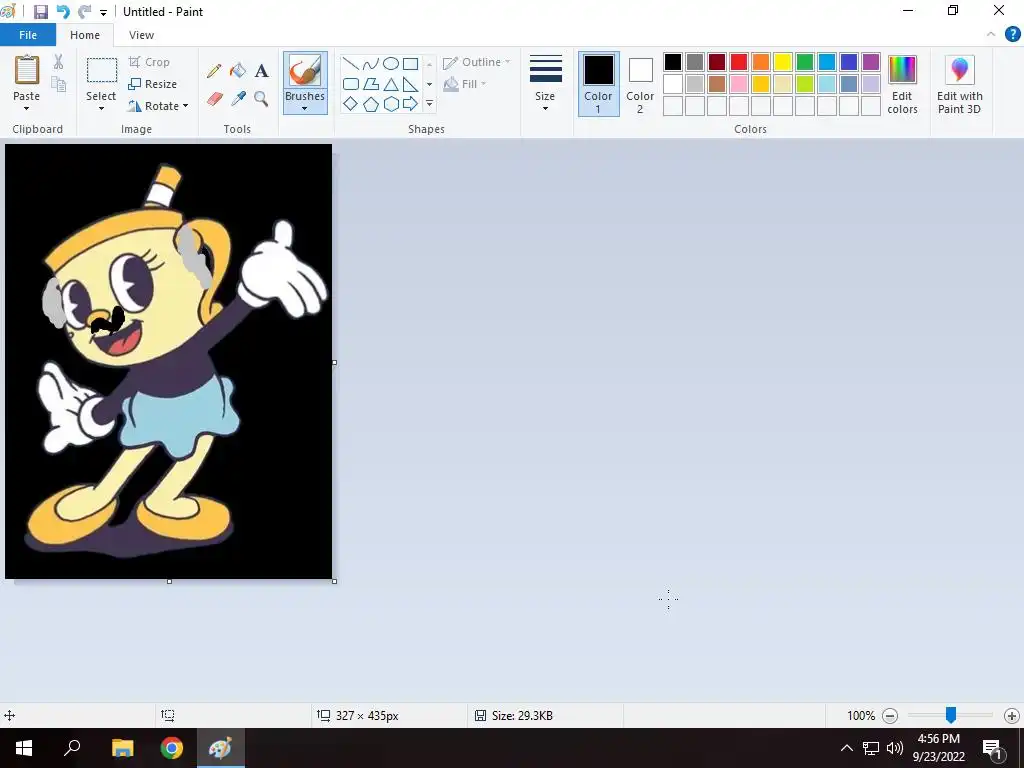This screenshot has width=1024, height=768.
Task: Click the Brushes tool icon
Action: click(305, 71)
